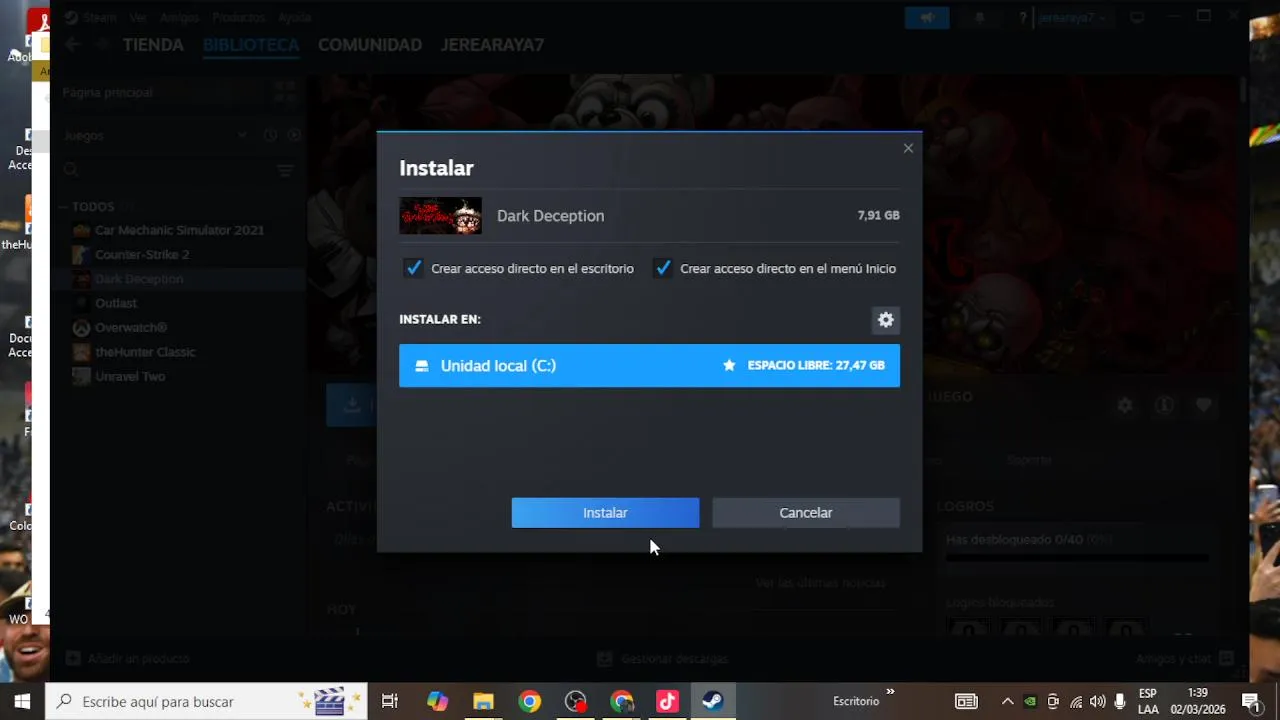Select Overwatch® in library list

coord(131,328)
